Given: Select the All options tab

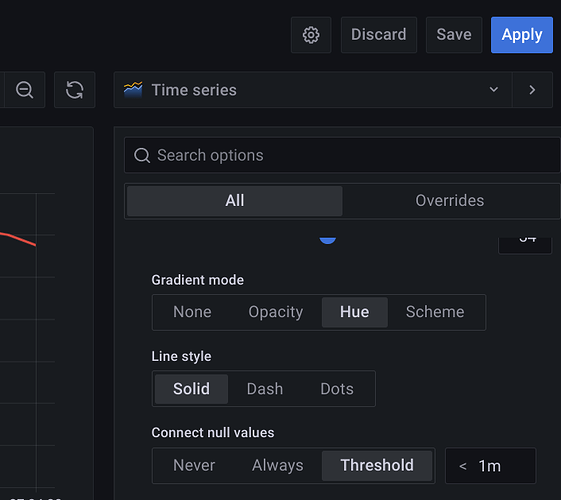Looking at the screenshot, I should pos(235,201).
